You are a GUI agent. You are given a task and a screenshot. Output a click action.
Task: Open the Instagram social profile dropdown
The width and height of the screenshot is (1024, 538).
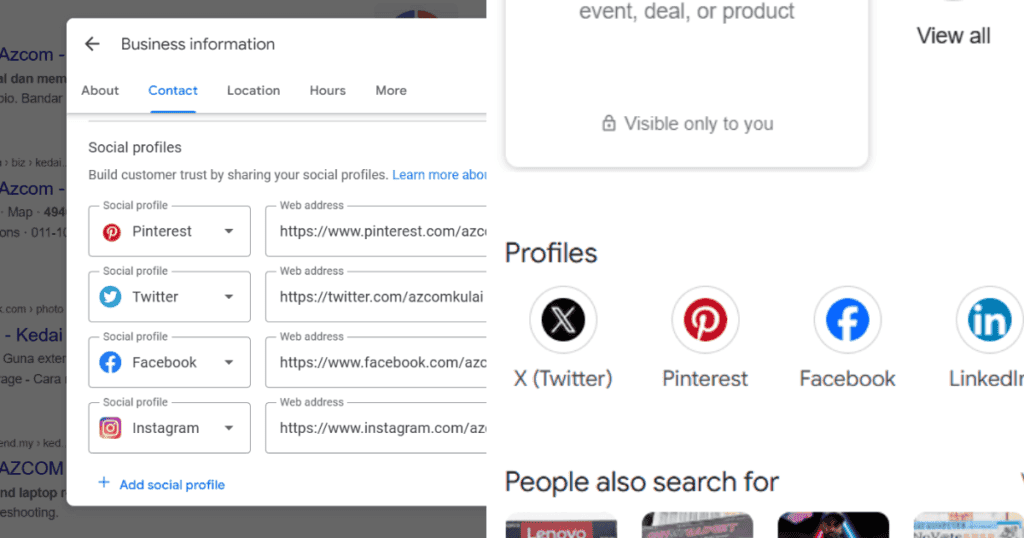click(229, 428)
